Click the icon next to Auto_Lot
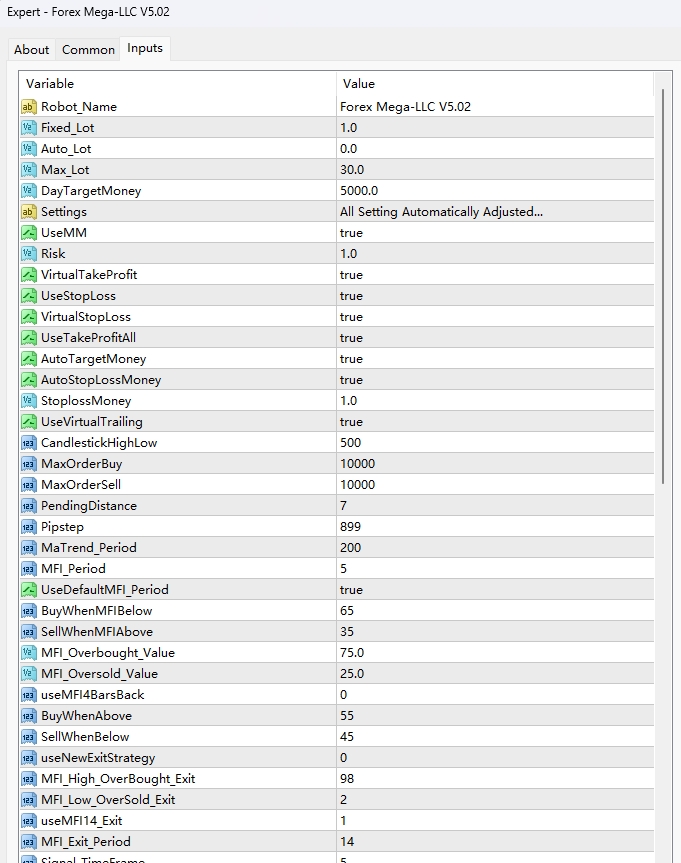 (x=29, y=149)
